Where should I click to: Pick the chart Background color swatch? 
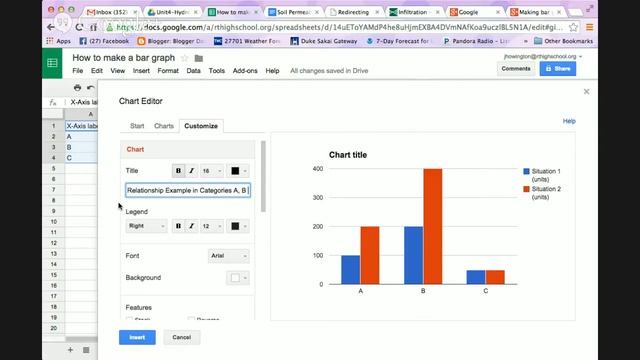(x=238, y=278)
